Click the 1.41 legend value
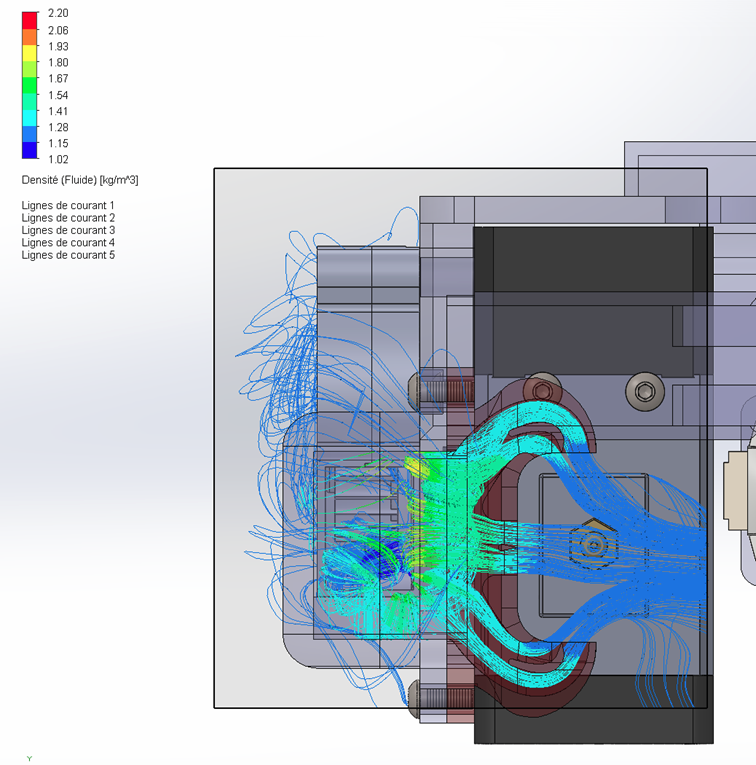Viewport: 756px width, 765px height. click(58, 111)
